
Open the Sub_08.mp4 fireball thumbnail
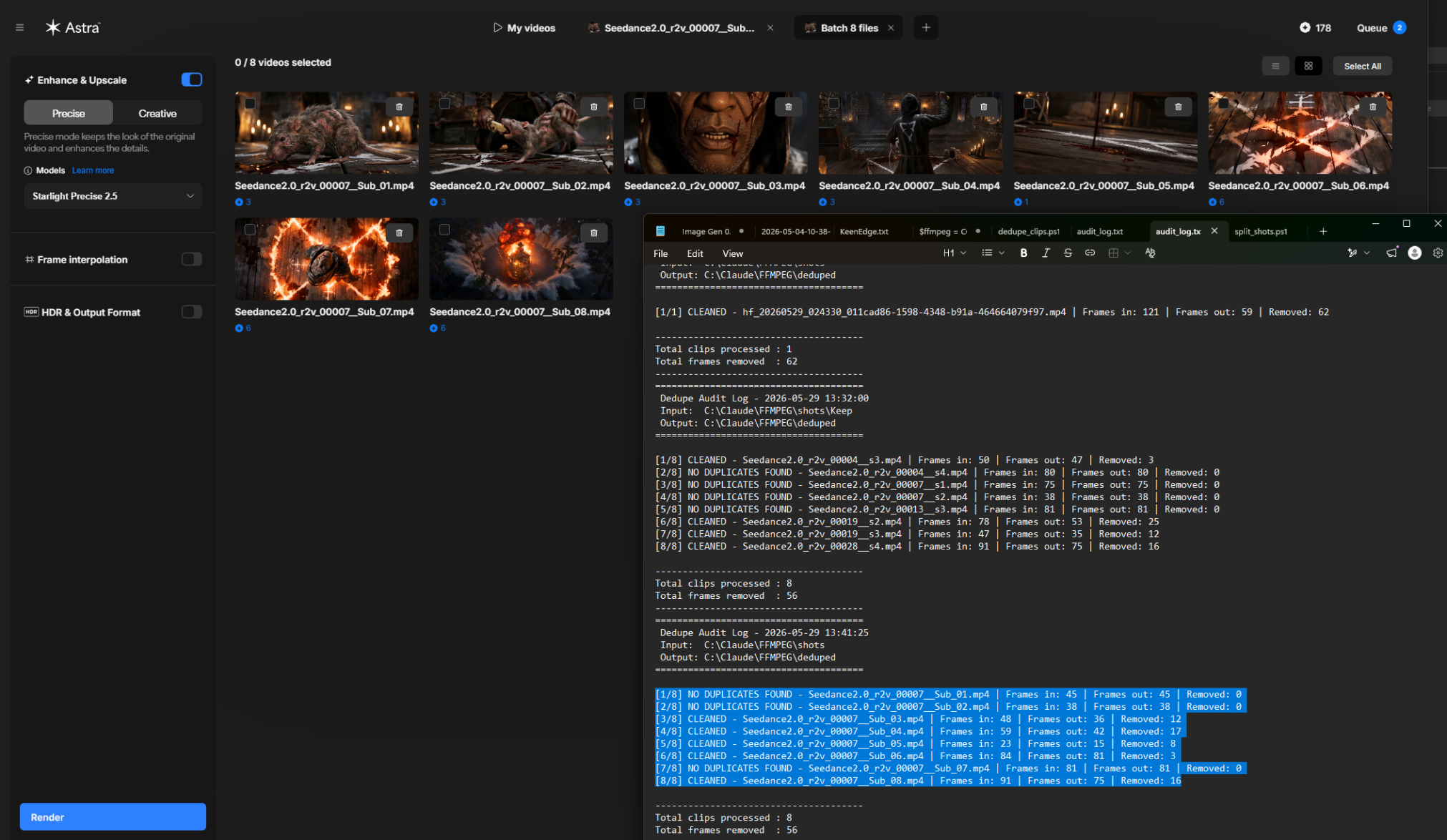(521, 258)
